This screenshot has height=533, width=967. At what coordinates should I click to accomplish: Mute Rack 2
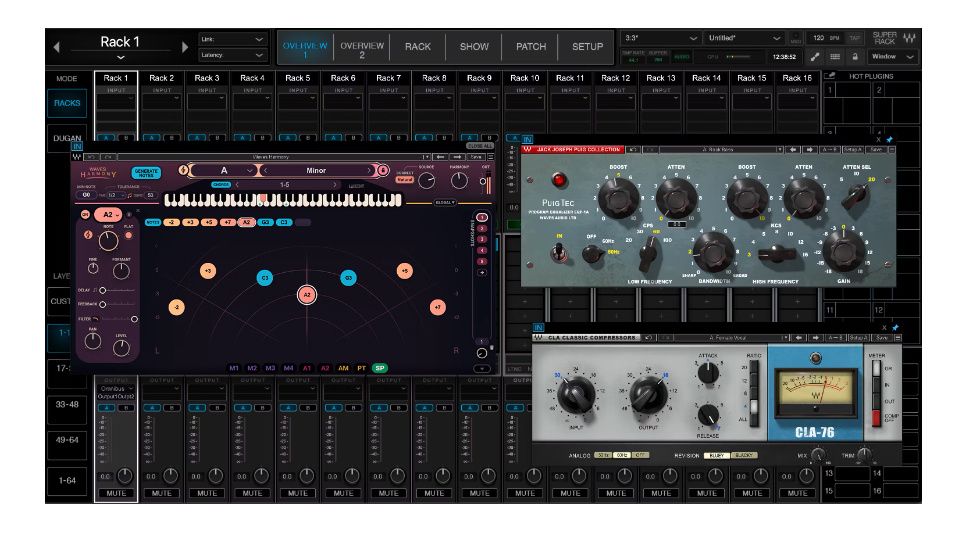(161, 493)
